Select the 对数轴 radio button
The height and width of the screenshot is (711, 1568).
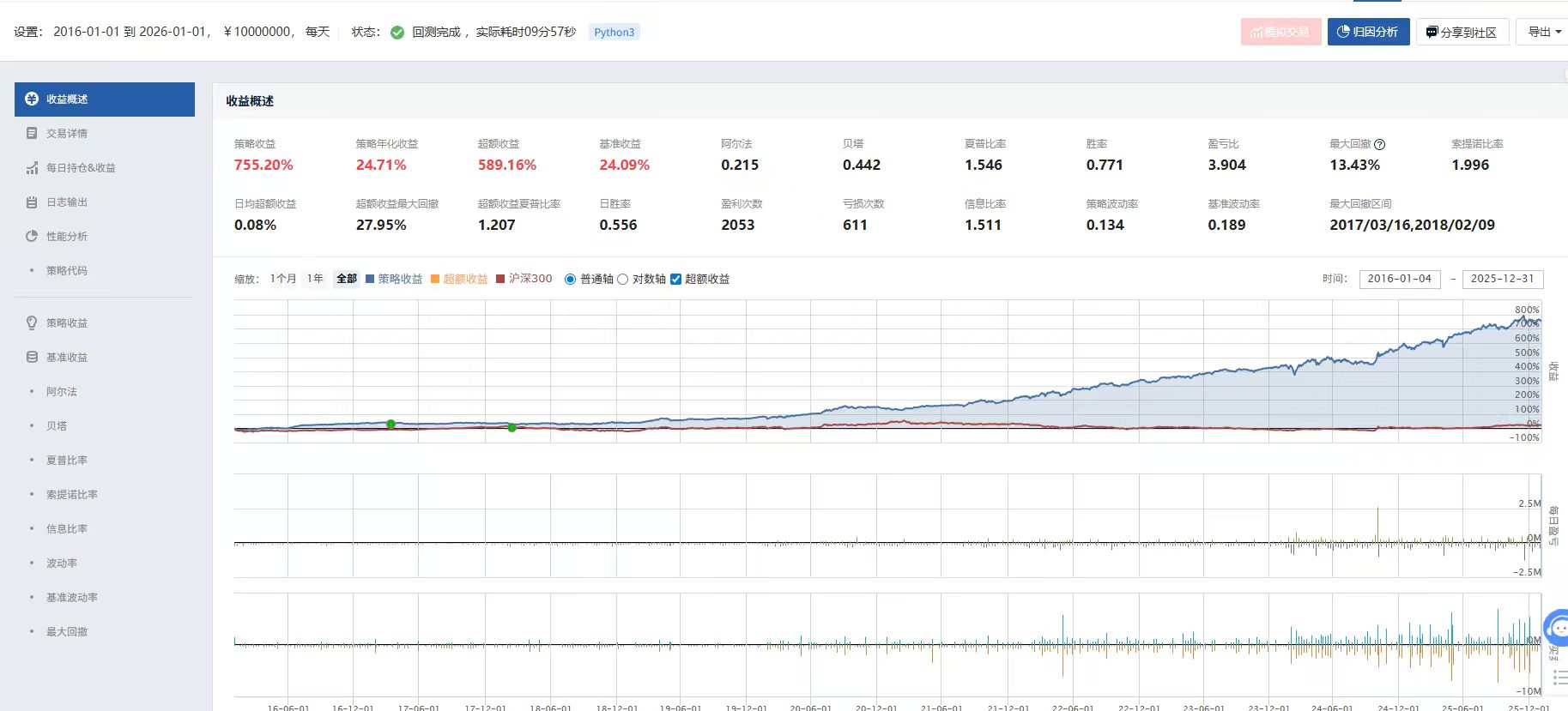623,280
